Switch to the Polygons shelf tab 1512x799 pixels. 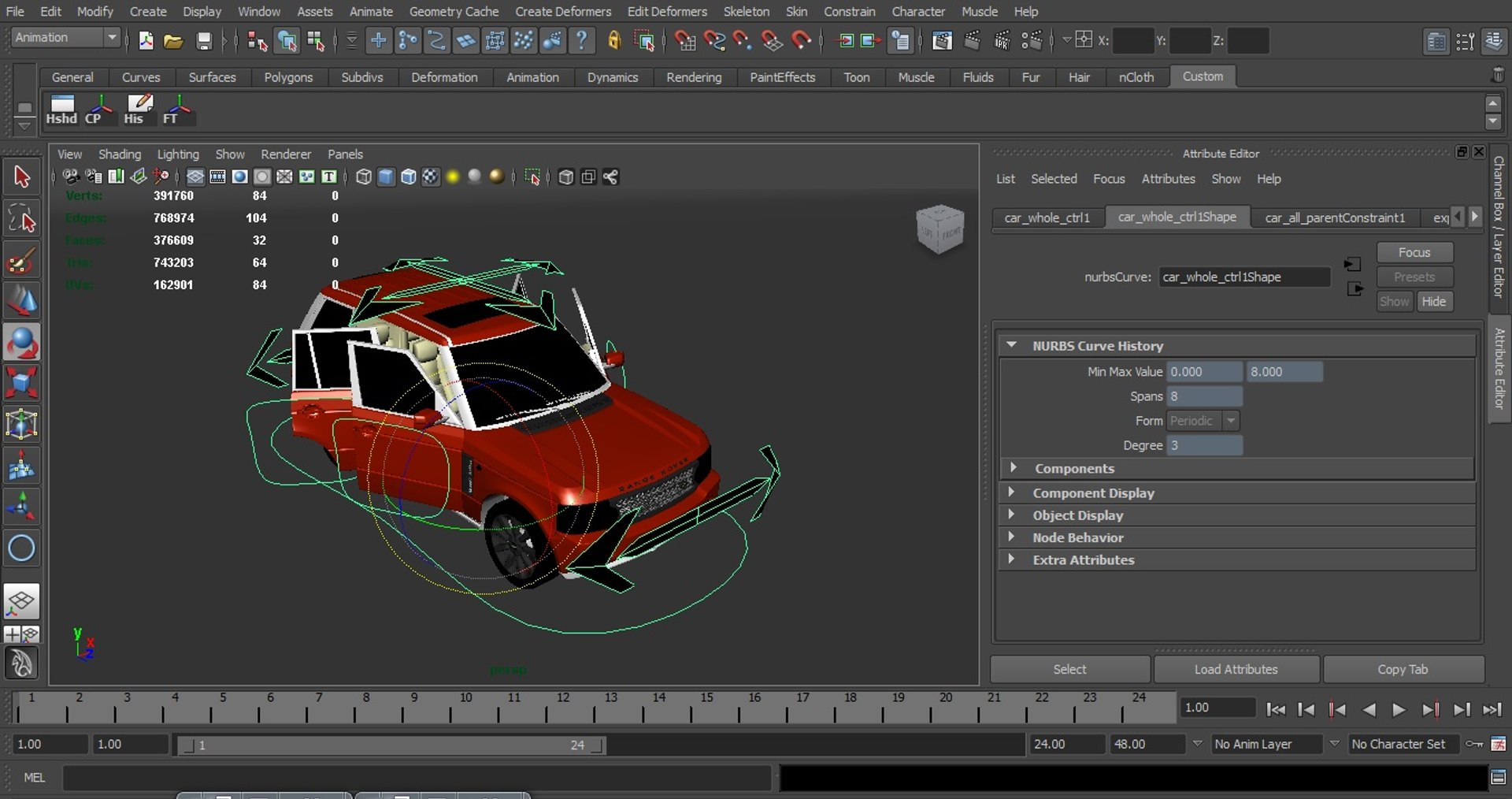click(x=288, y=77)
